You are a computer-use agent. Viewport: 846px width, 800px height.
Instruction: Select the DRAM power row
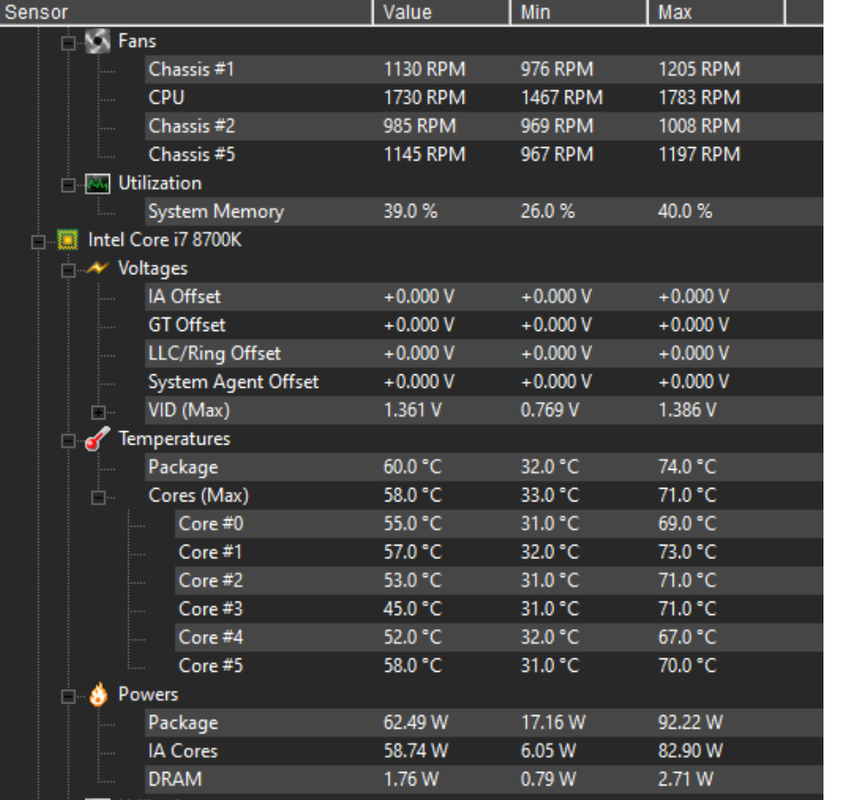pos(484,780)
